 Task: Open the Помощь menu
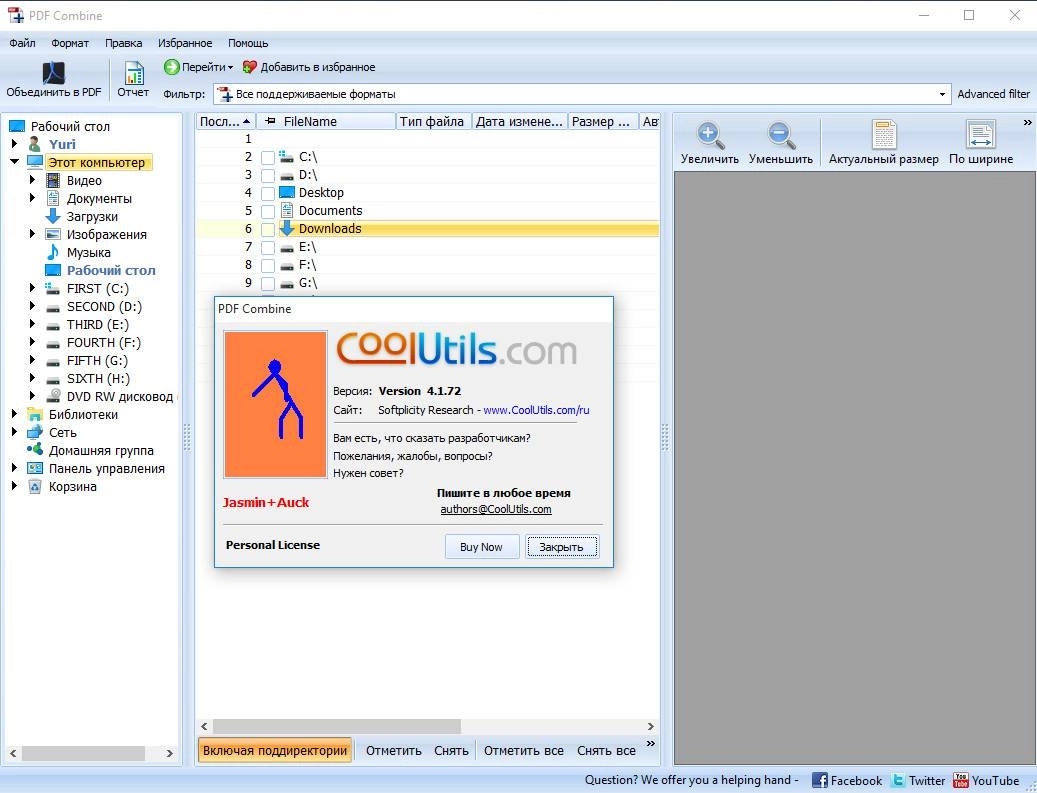coord(248,43)
